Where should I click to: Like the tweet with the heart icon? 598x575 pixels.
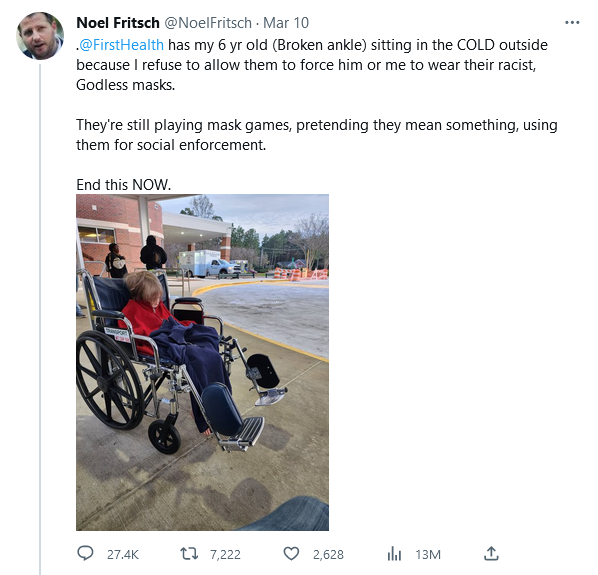(x=291, y=554)
